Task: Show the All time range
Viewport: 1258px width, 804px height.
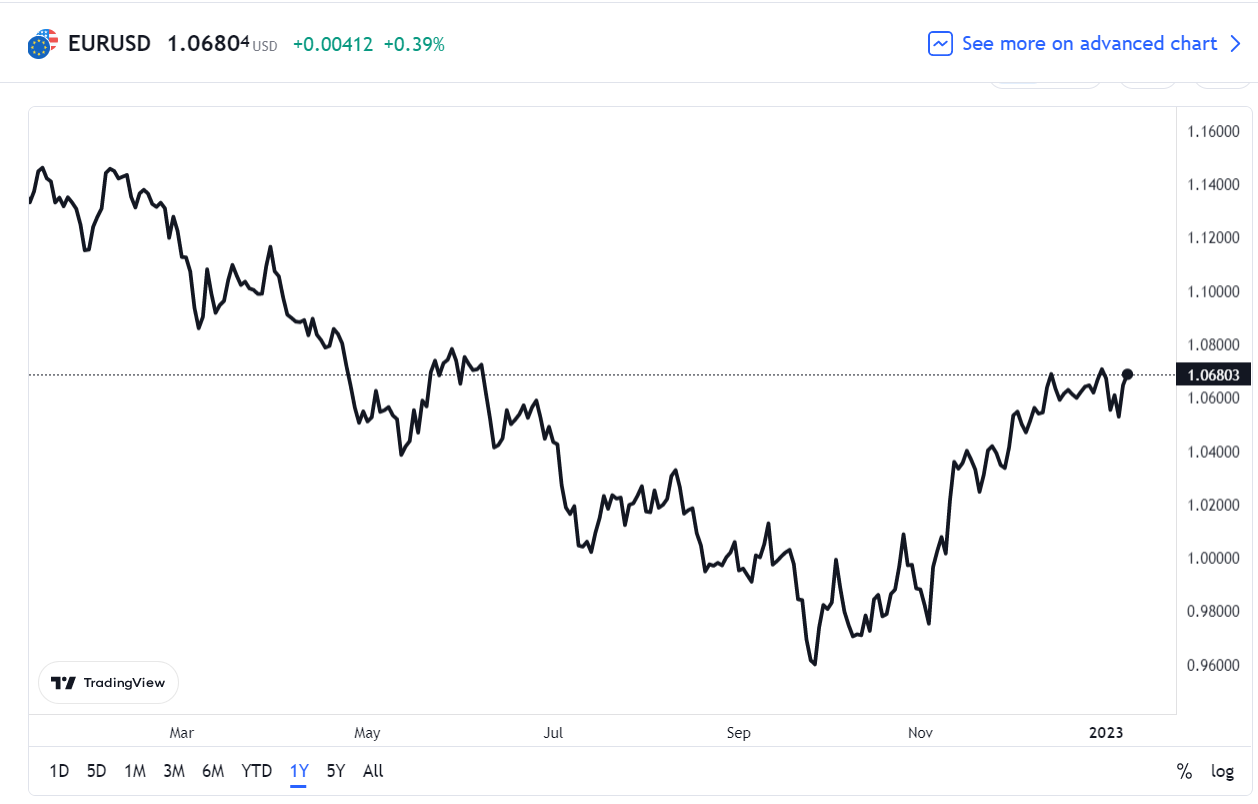Action: click(373, 771)
